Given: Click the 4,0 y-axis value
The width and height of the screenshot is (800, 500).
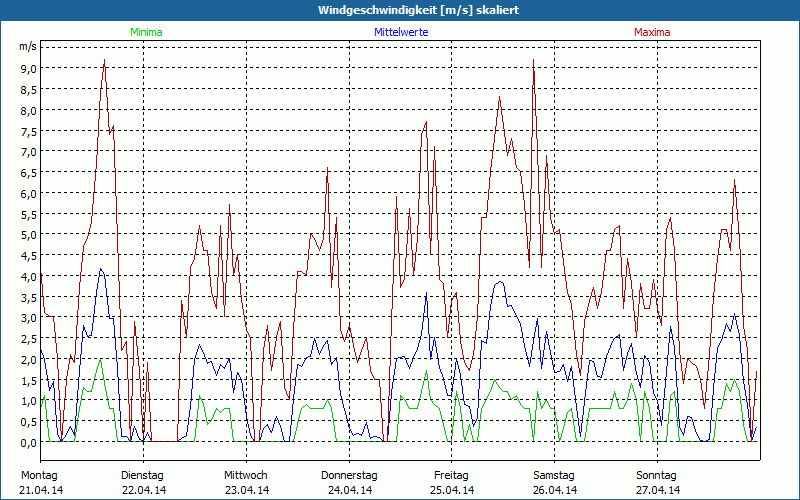Looking at the screenshot, I should click(x=29, y=277).
